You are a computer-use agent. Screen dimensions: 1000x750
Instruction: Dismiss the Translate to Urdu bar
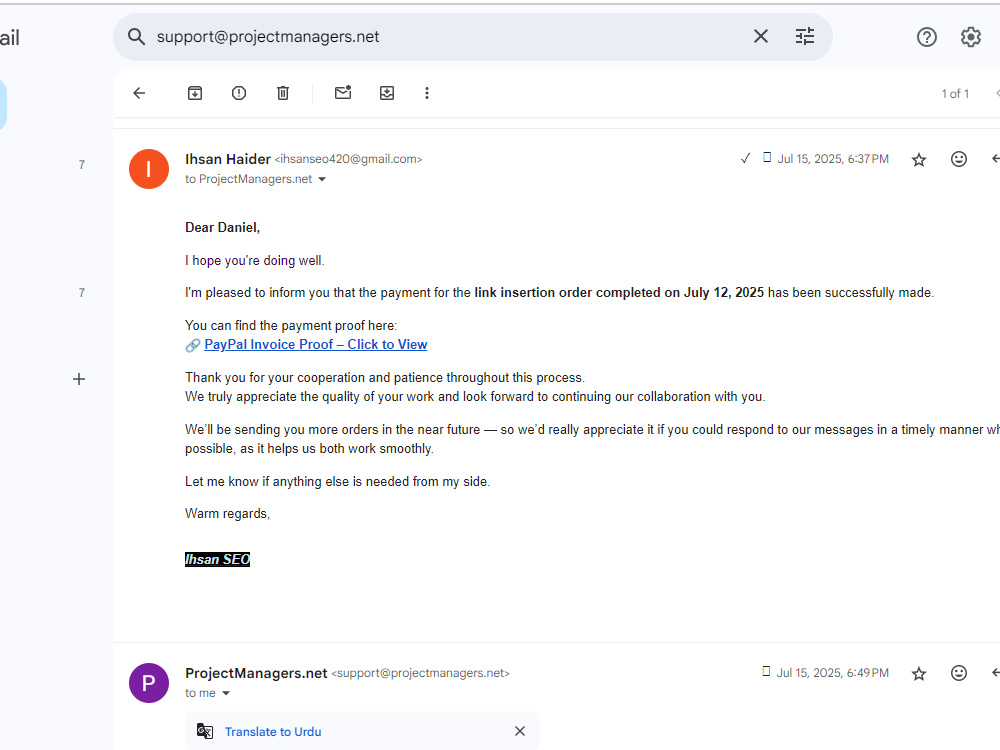coord(520,731)
